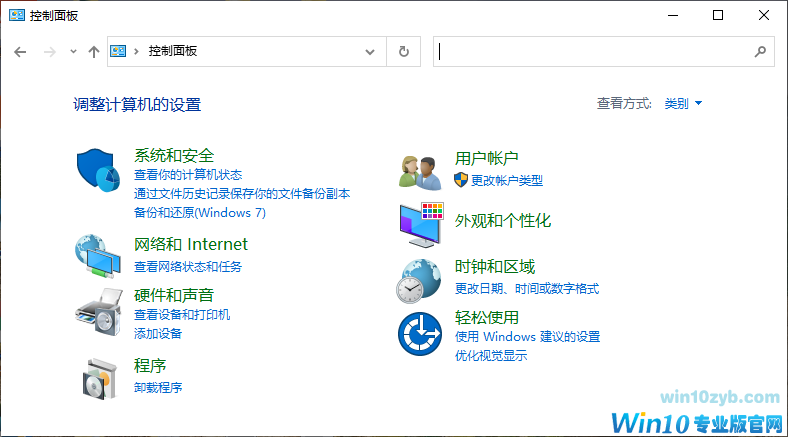Open the 轻松使用 heading
The width and height of the screenshot is (788, 437).
click(486, 317)
